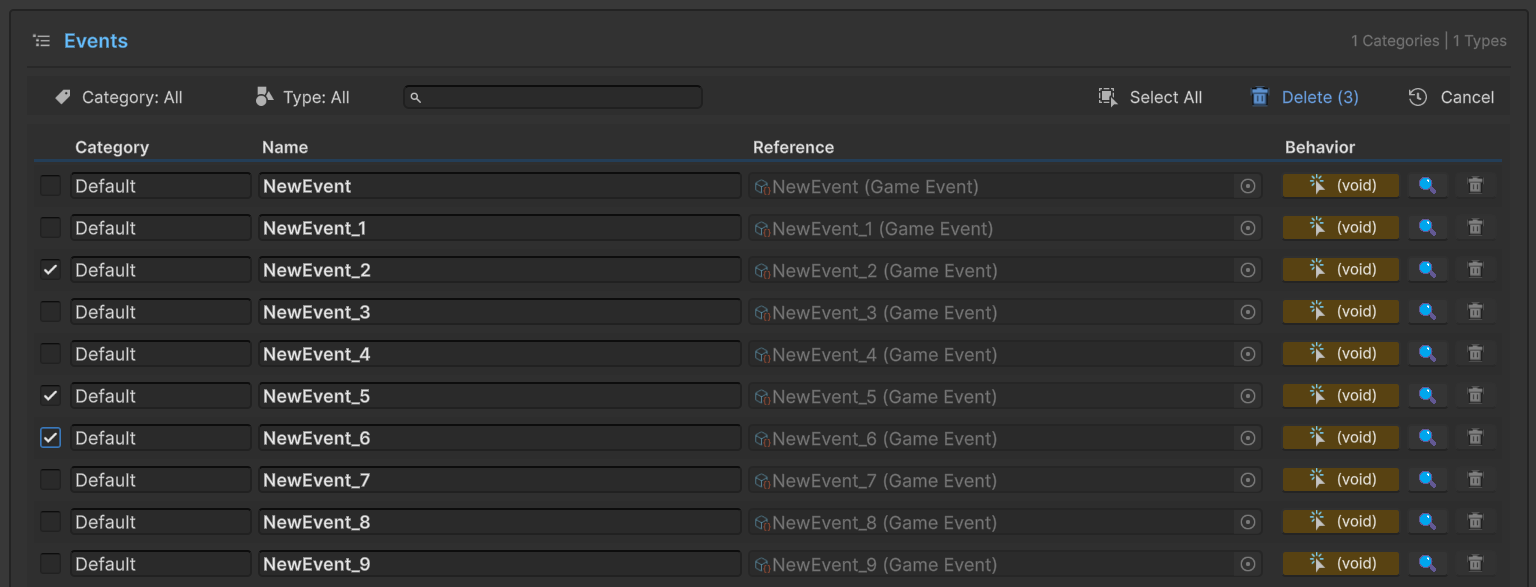This screenshot has height=587, width=1536.
Task: Sort by the Name column header
Action: pyautogui.click(x=285, y=147)
